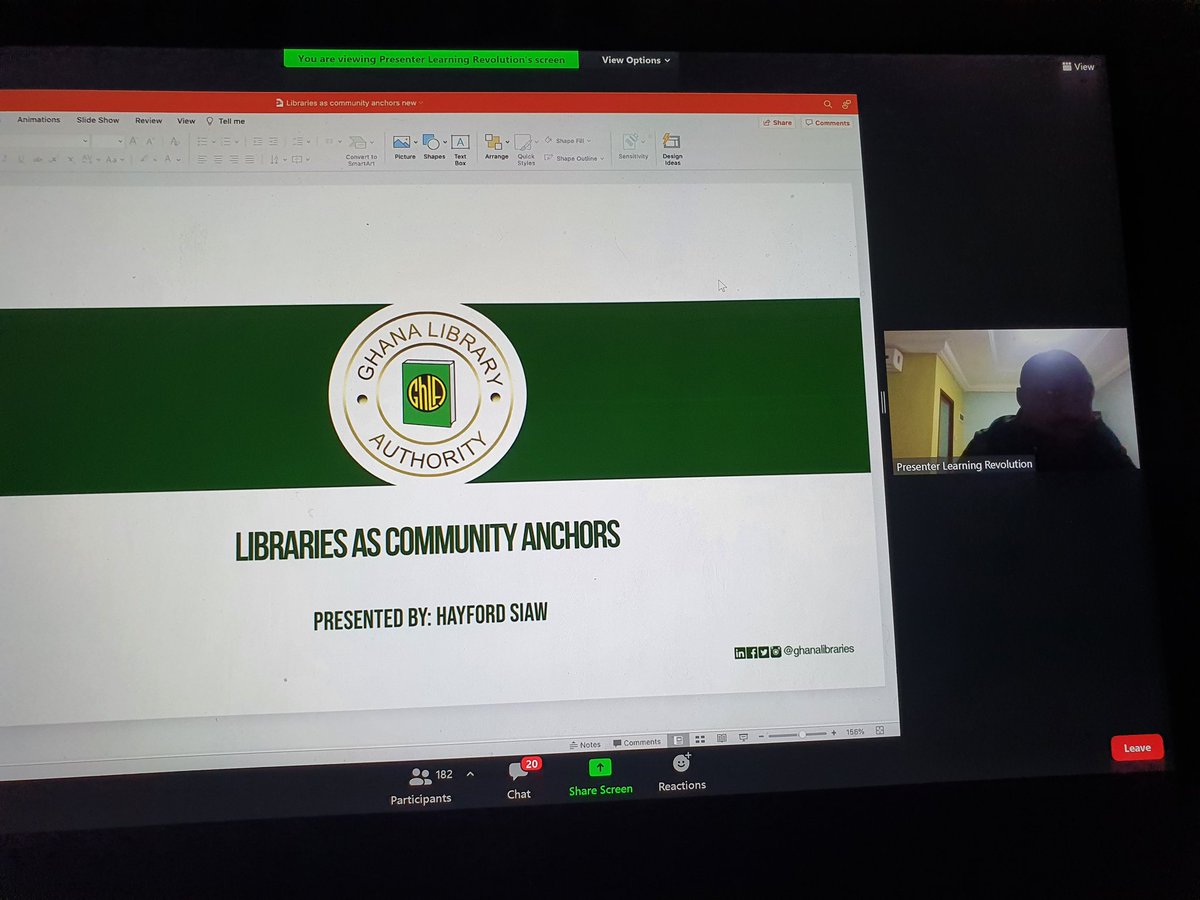The height and width of the screenshot is (900, 1200).
Task: Toggle the Notes pane in status bar
Action: [585, 744]
